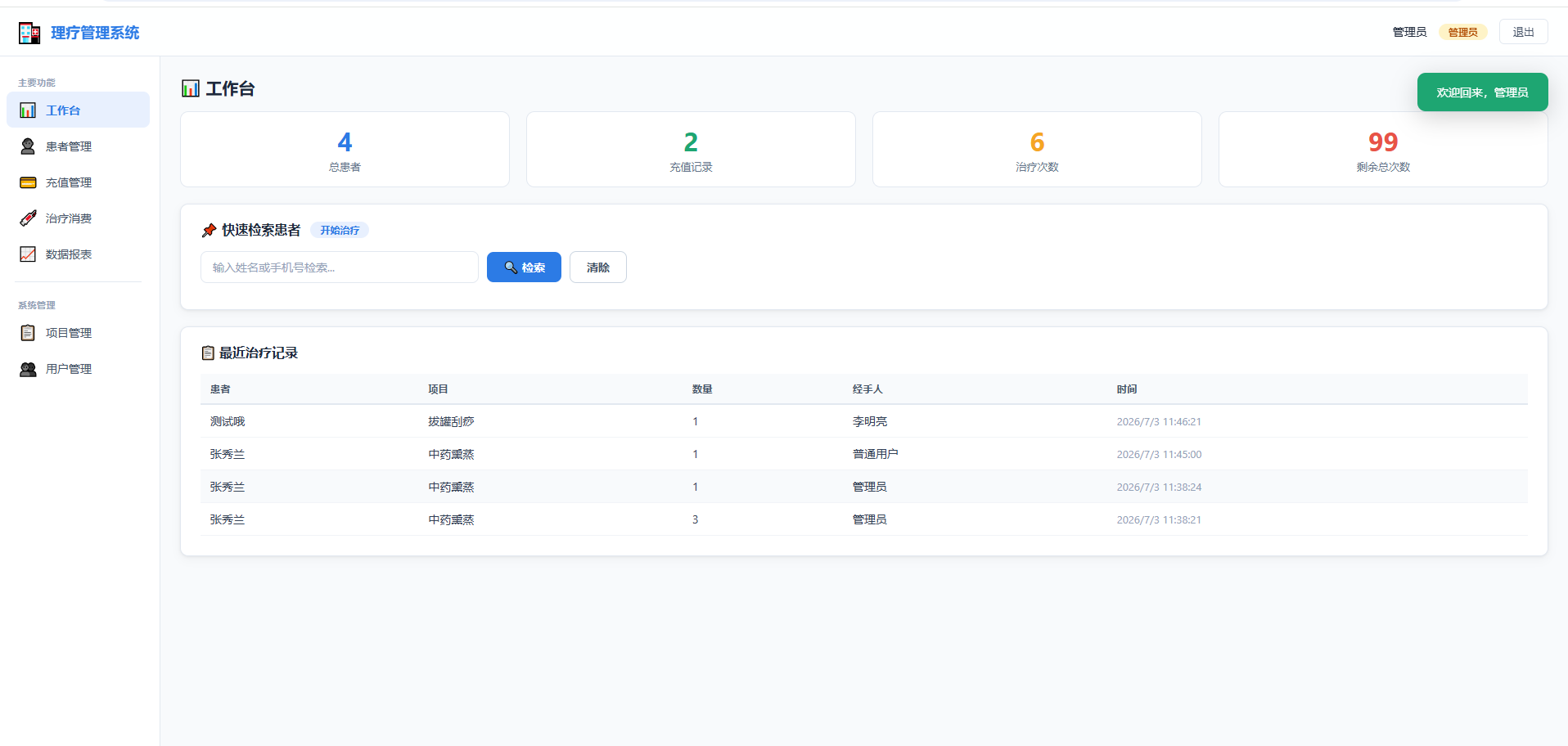The width and height of the screenshot is (1568, 746).
Task: Click the blue 检索 search button
Action: click(x=524, y=267)
